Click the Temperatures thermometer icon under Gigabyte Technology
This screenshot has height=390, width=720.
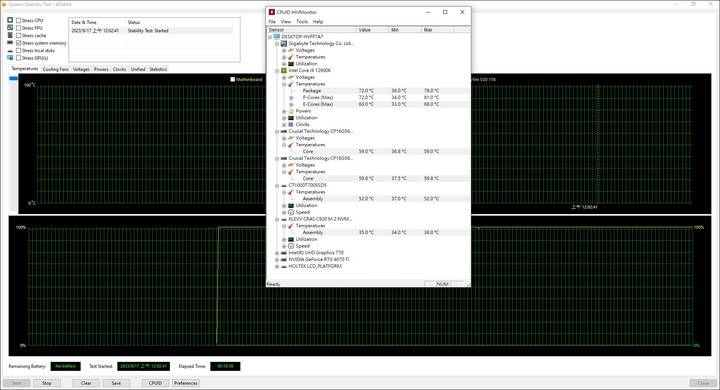291,57
